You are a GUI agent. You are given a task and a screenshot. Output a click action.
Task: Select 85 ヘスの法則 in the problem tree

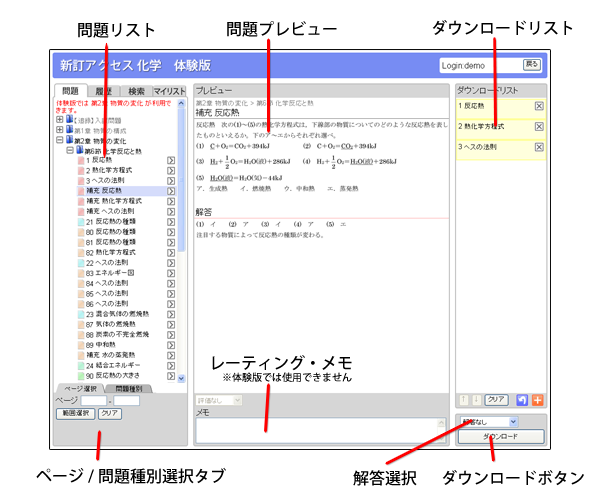[x=107, y=294]
